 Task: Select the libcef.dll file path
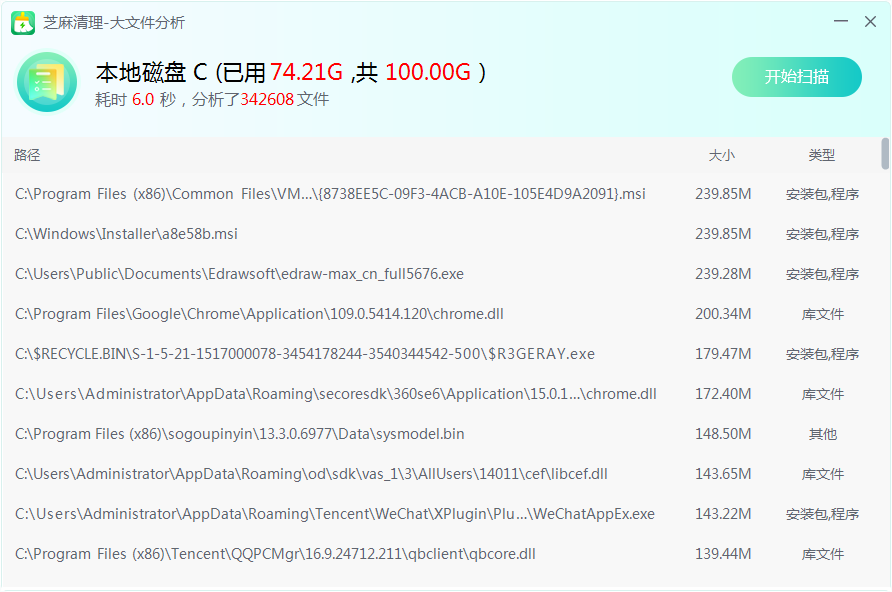tap(311, 474)
